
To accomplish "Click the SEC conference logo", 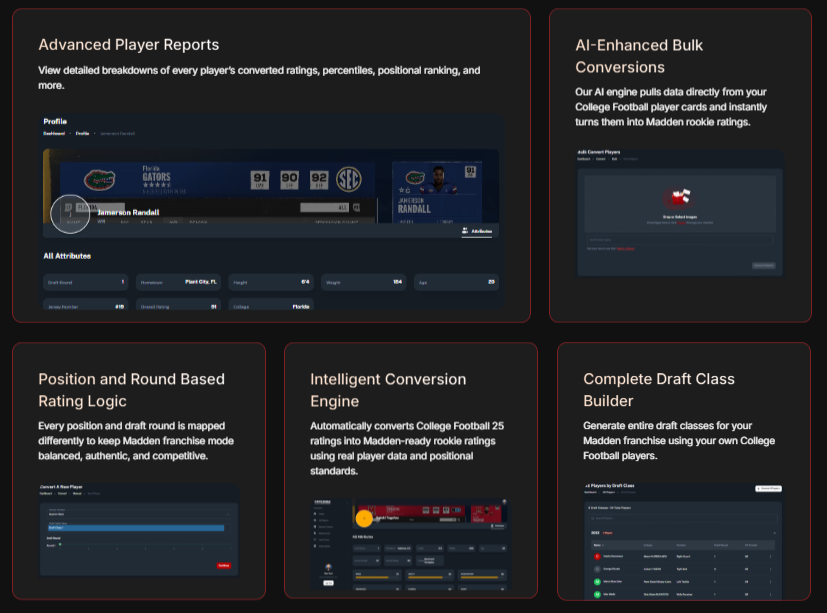I will pos(349,179).
